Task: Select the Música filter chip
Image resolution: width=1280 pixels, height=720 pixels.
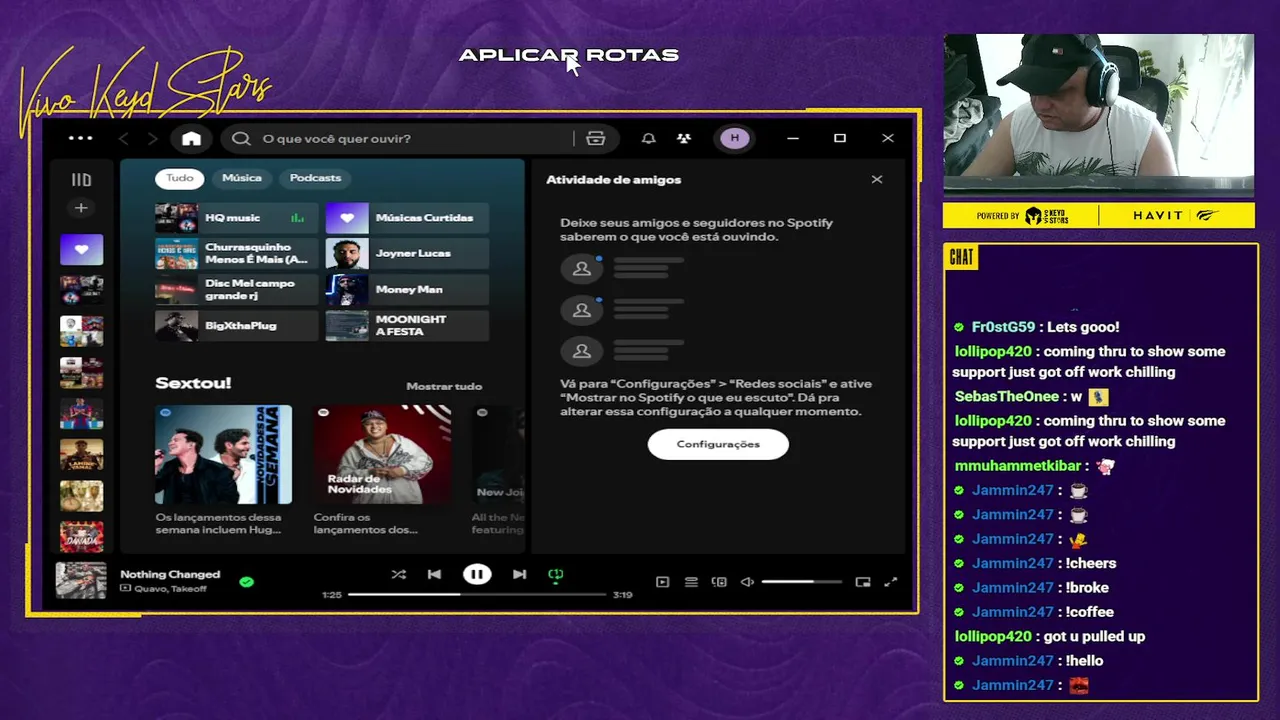Action: click(242, 178)
